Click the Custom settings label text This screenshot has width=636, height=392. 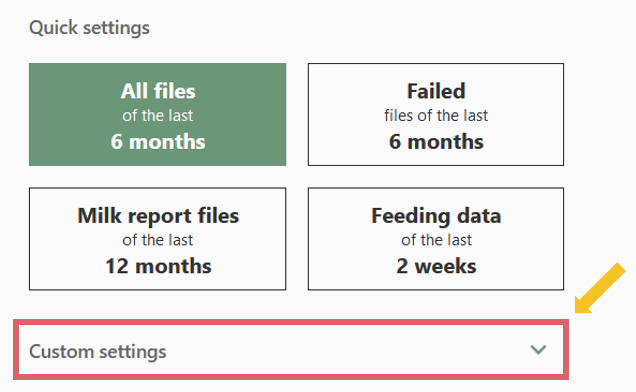click(98, 351)
